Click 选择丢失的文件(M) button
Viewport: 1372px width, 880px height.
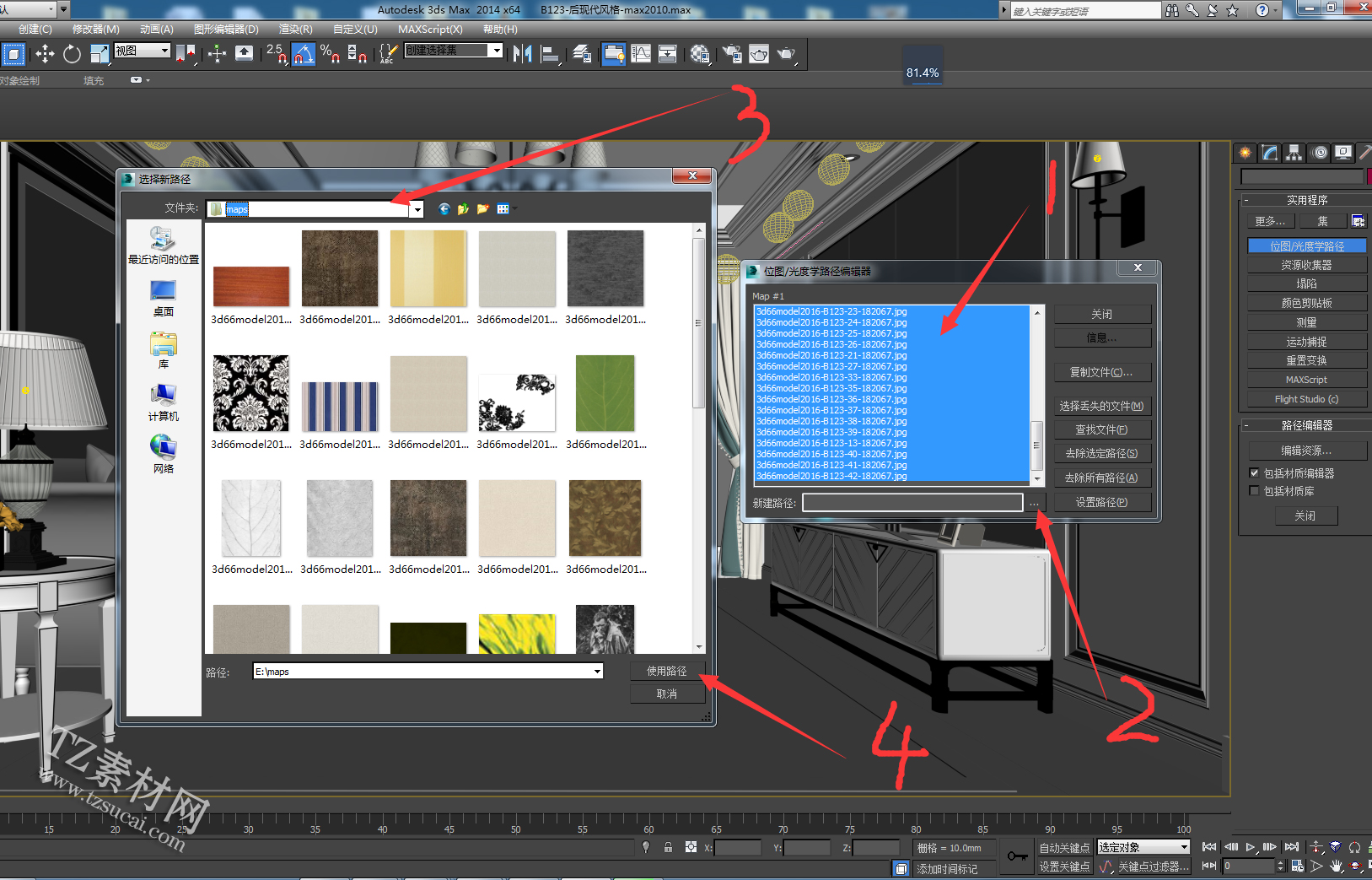1101,406
